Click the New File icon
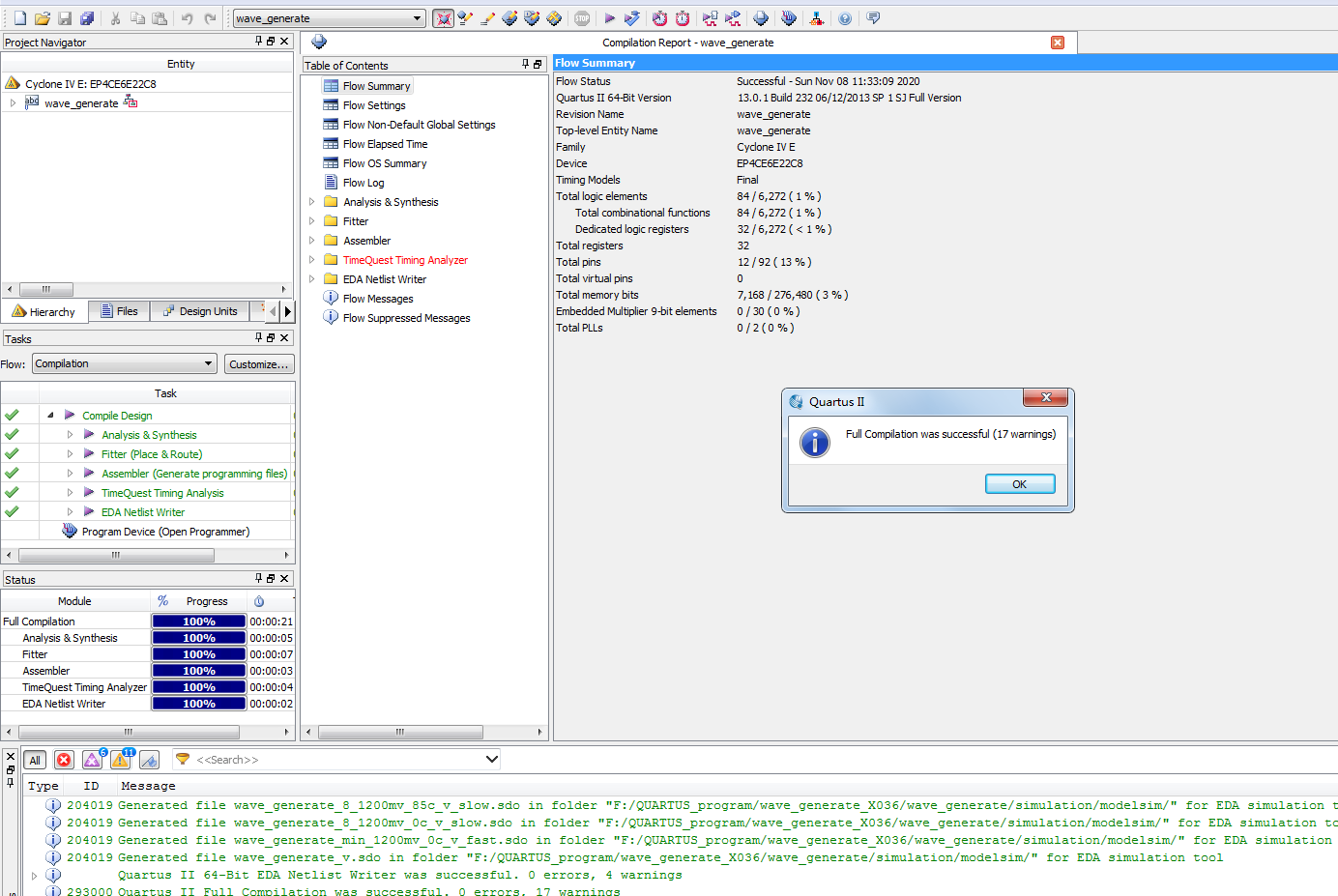 coord(19,18)
